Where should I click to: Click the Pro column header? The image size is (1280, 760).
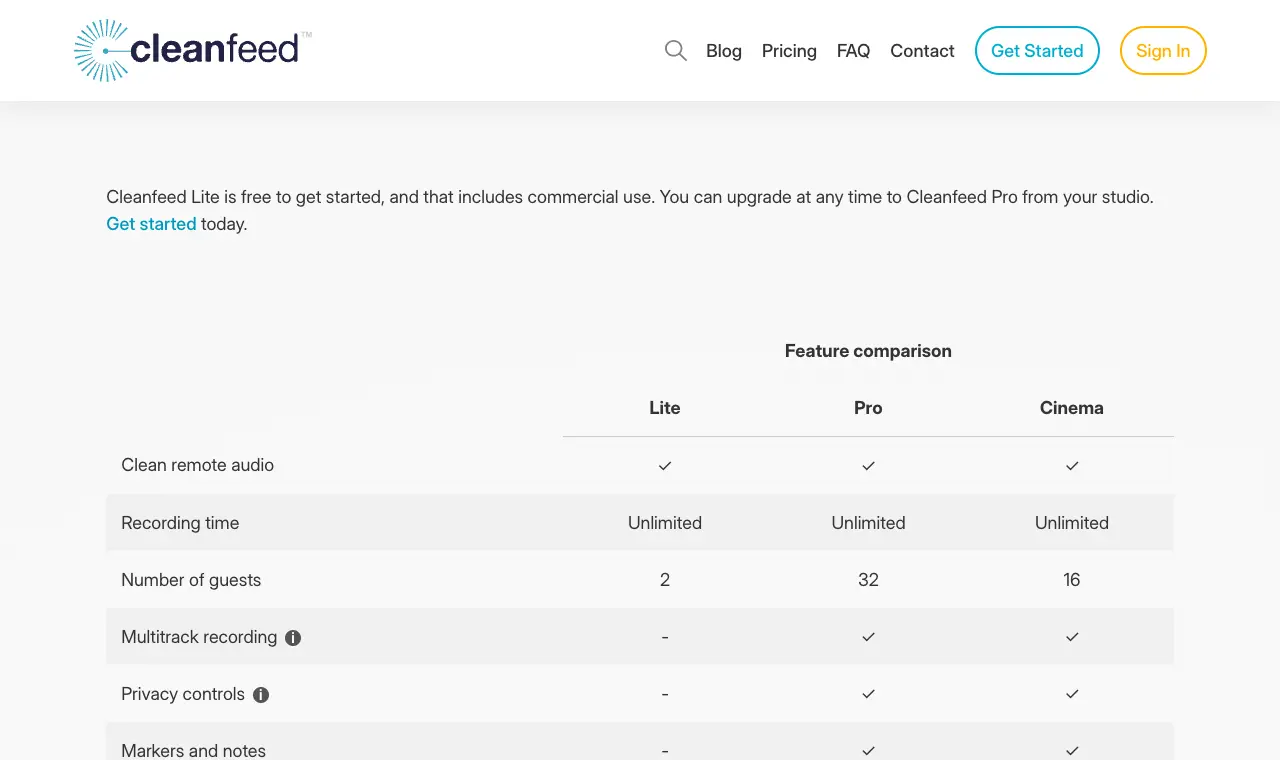(868, 408)
